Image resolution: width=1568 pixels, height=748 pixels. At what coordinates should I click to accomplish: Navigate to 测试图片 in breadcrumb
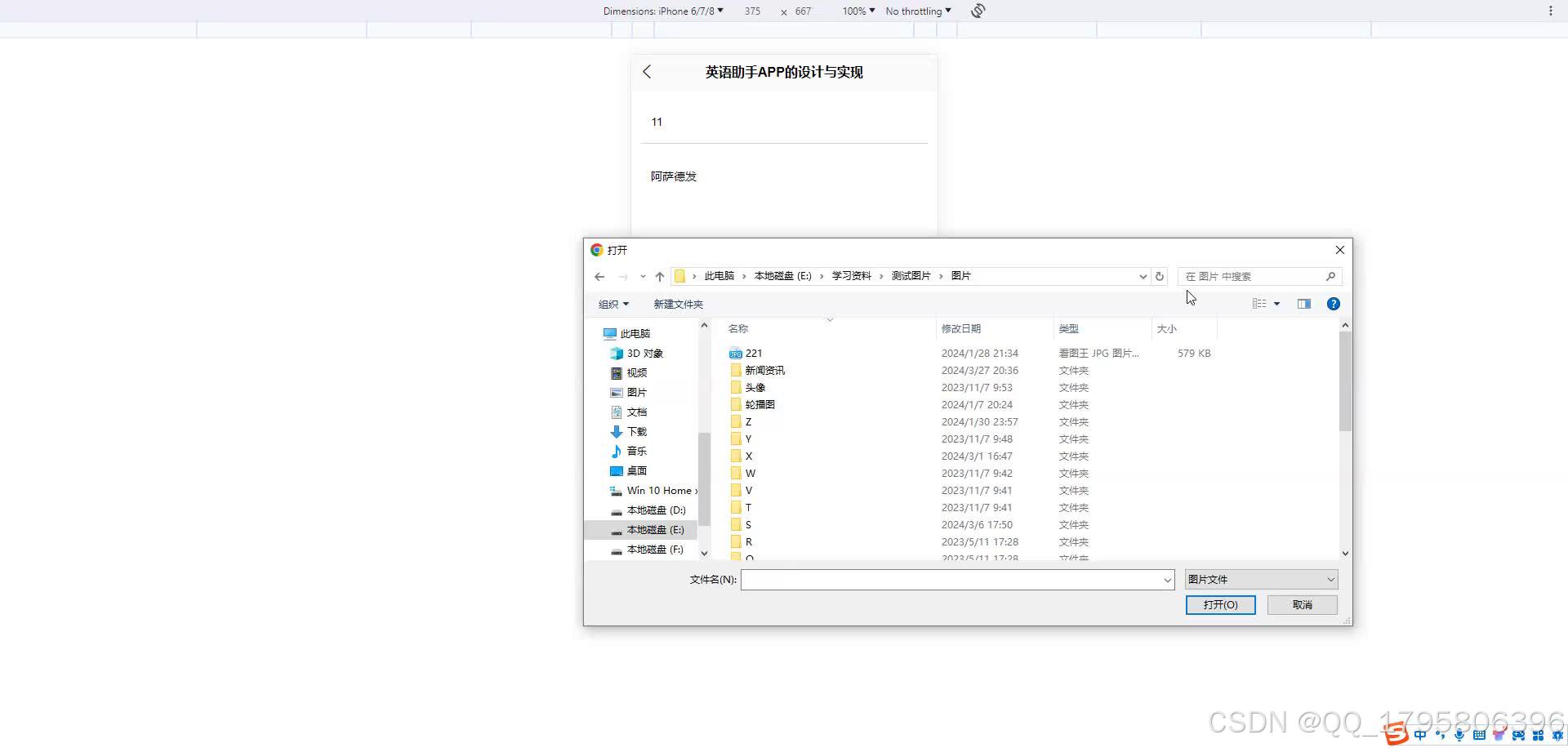point(911,276)
